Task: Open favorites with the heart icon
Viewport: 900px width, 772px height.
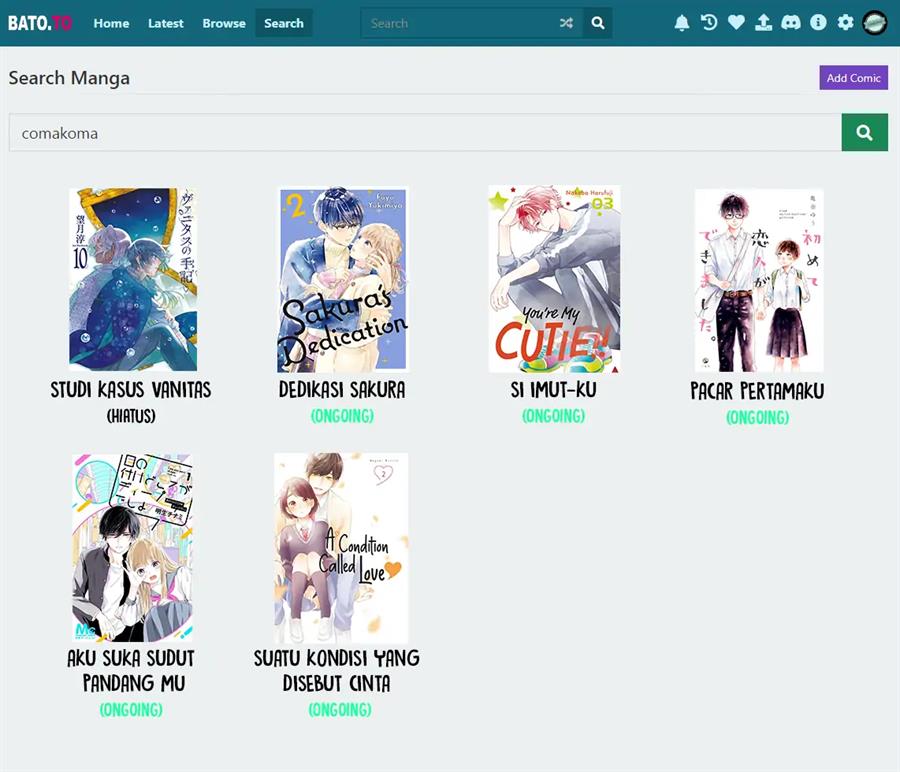Action: coord(736,22)
